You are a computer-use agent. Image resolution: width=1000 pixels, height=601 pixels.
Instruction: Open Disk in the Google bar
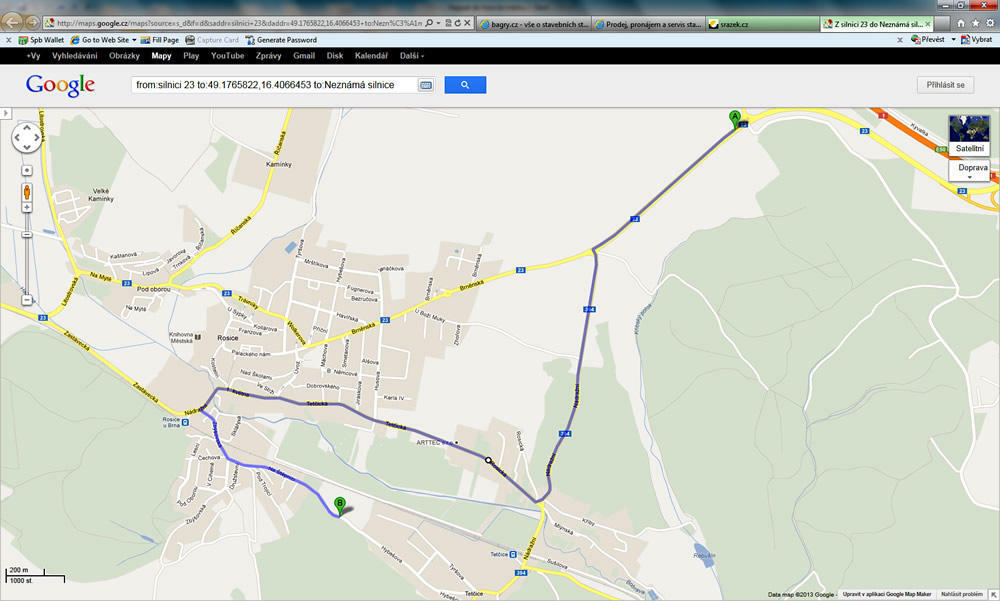[x=335, y=56]
